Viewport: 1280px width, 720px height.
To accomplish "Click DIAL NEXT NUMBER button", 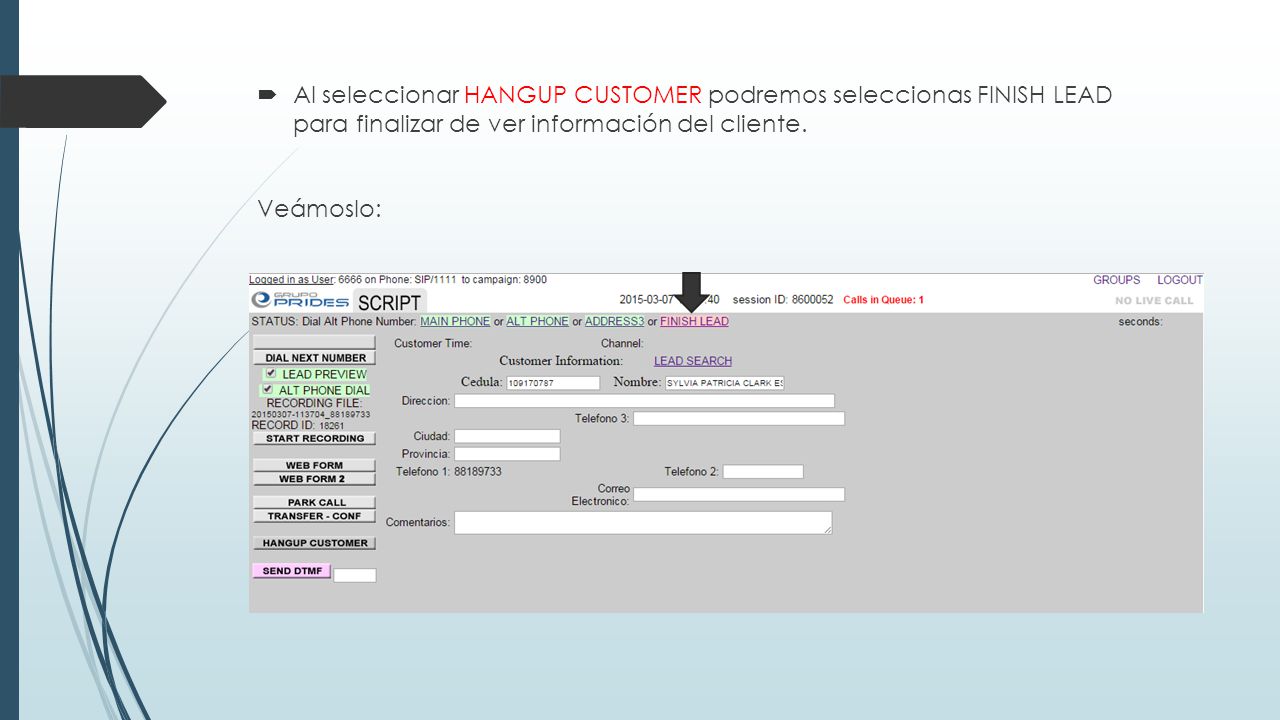I will coord(314,358).
